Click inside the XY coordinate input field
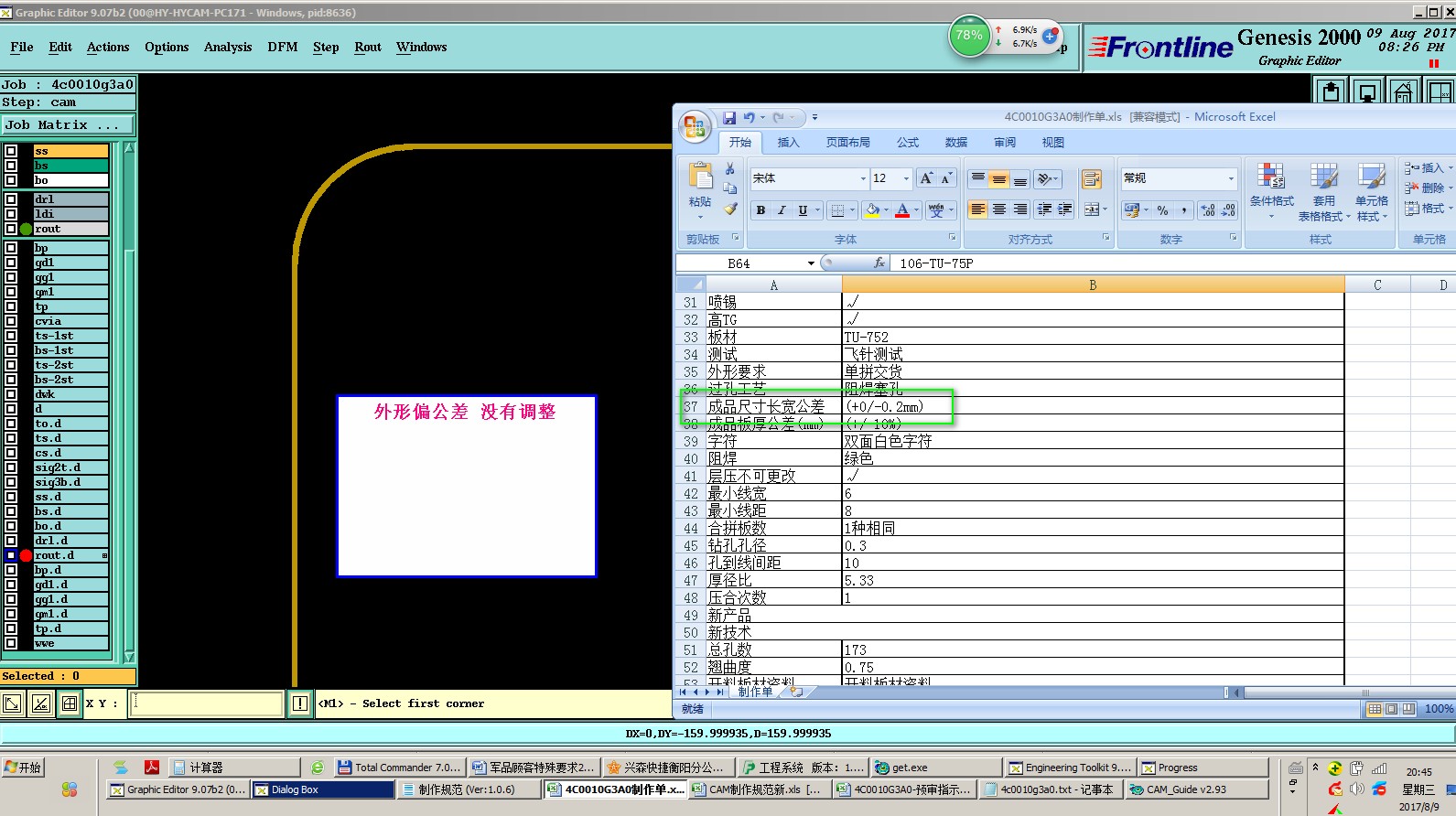Screen dimensions: 1456x816 pos(206,703)
